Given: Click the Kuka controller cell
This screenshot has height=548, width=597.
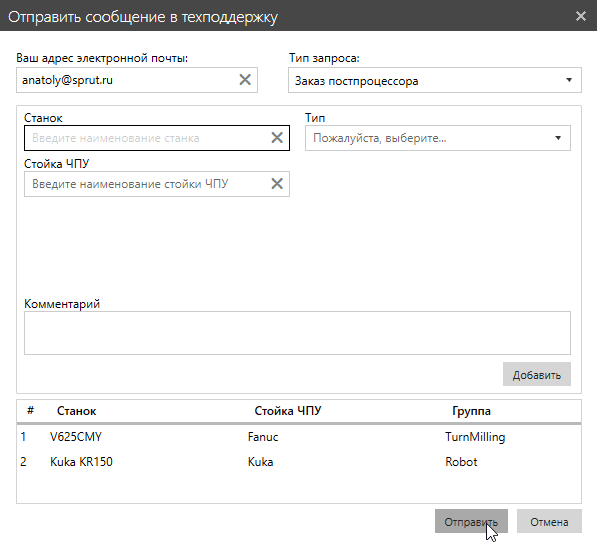Looking at the screenshot, I should (260, 462).
